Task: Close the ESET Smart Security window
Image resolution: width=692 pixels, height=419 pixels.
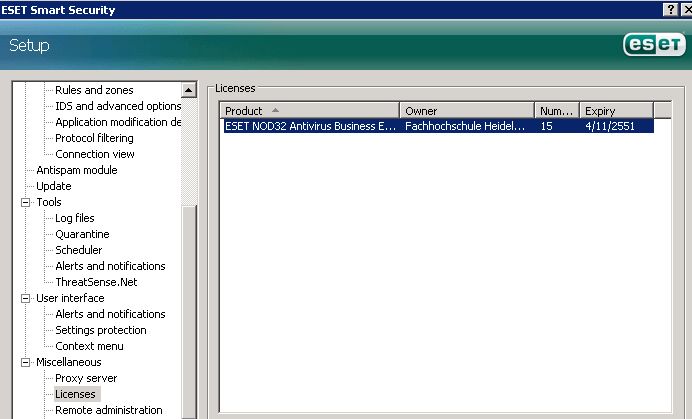Action: [687, 10]
